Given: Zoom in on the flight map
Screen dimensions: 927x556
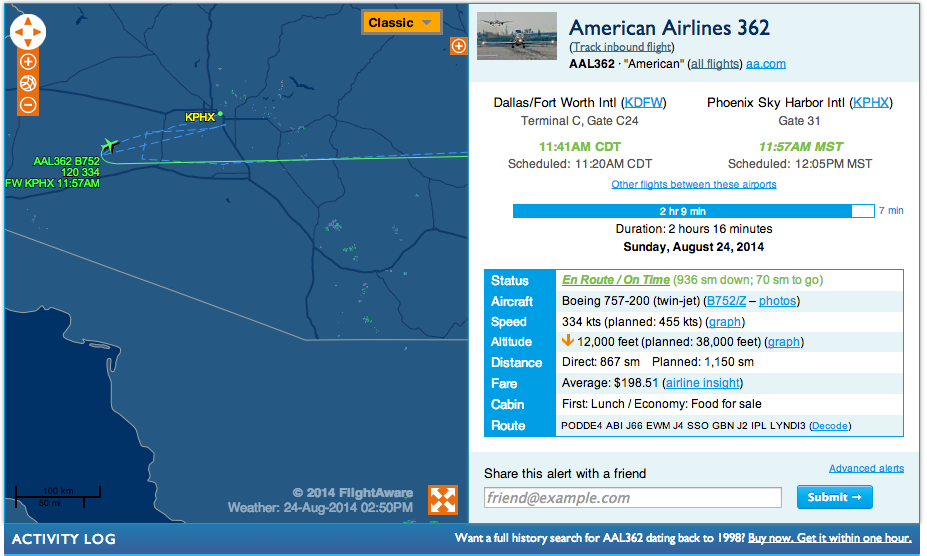Looking at the screenshot, I should (28, 62).
